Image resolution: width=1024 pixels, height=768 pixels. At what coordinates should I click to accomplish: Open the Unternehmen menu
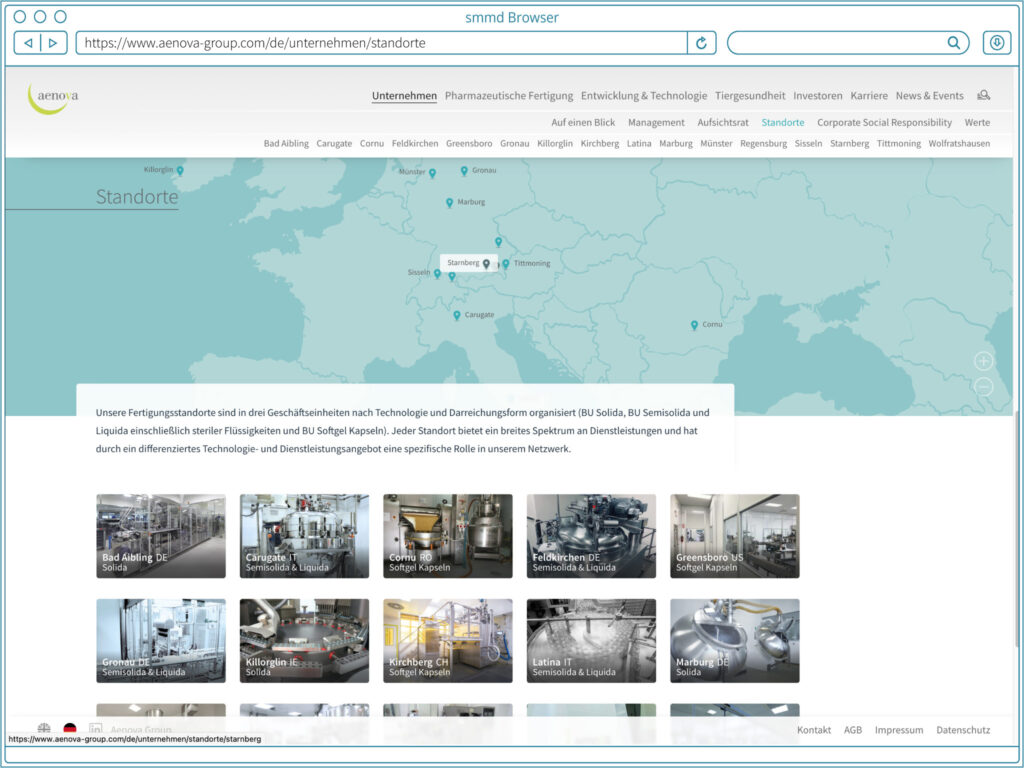click(x=404, y=96)
